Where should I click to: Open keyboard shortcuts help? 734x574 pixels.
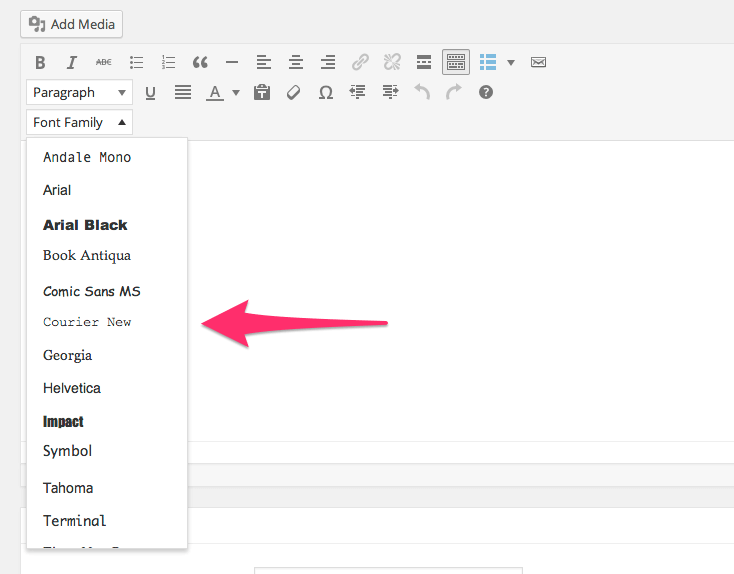tap(486, 92)
